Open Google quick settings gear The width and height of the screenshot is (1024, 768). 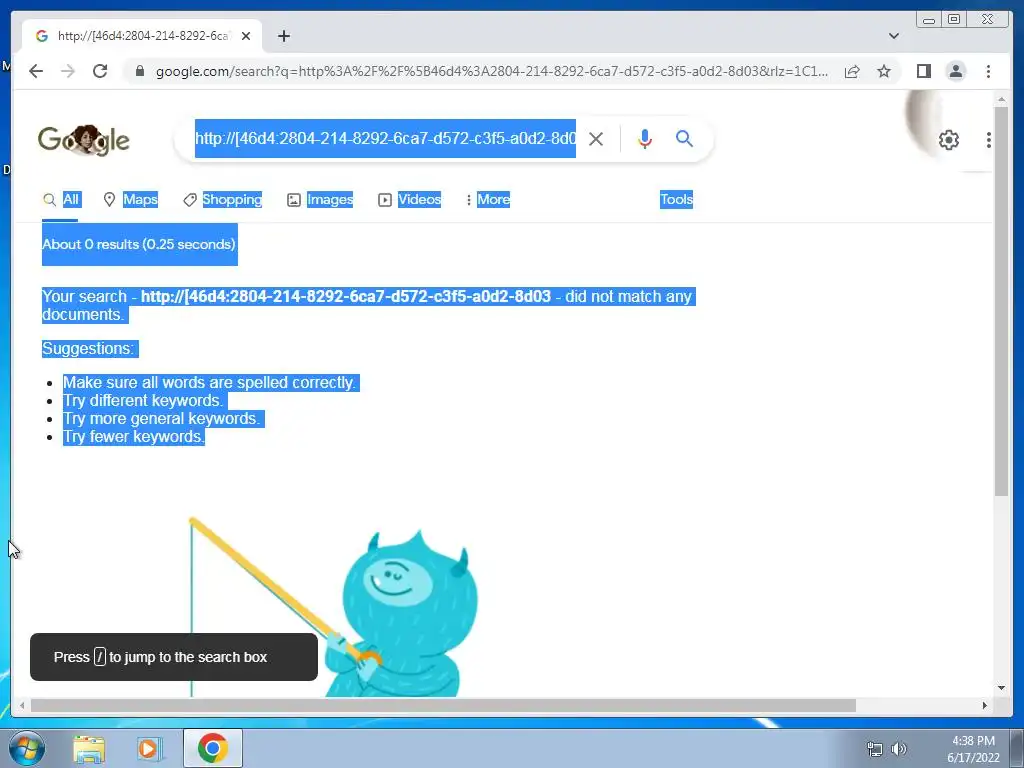coord(949,140)
